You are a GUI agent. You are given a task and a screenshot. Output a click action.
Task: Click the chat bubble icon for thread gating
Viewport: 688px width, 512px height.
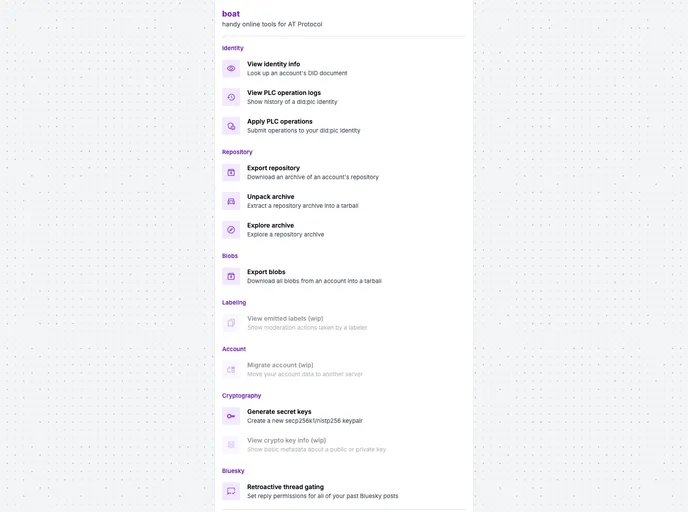click(231, 491)
